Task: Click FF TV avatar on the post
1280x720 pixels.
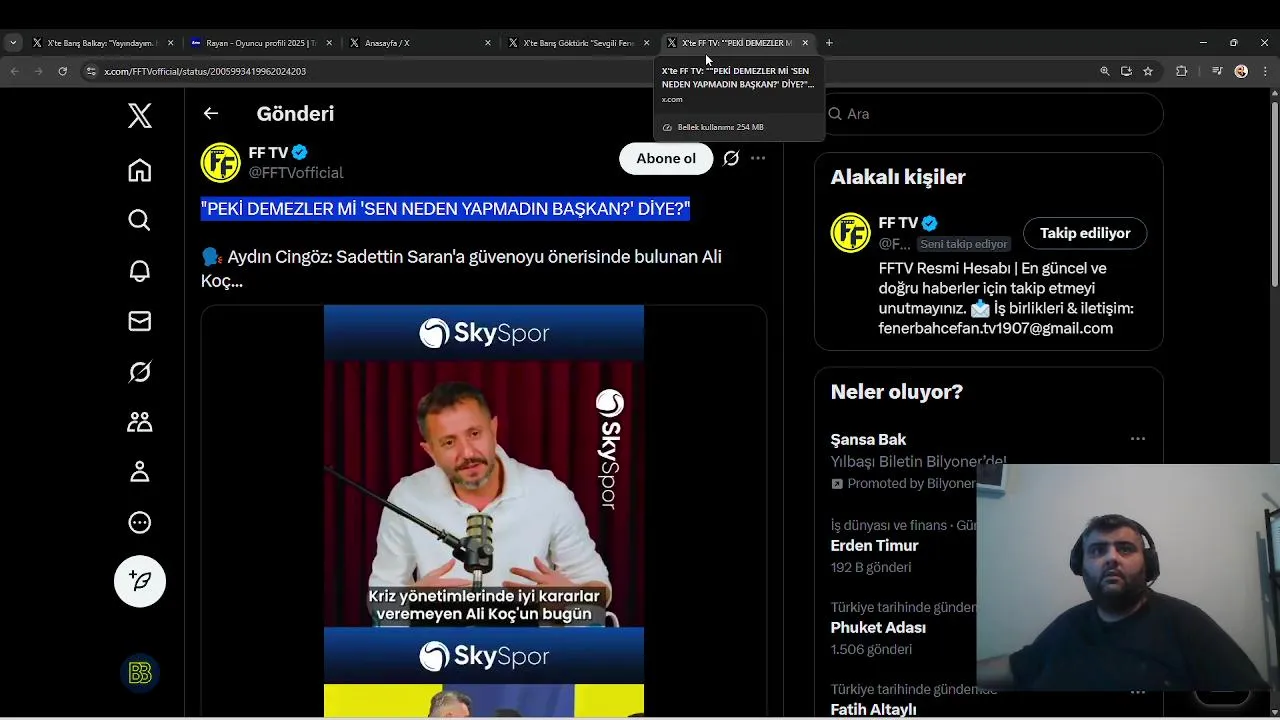Action: tap(221, 163)
